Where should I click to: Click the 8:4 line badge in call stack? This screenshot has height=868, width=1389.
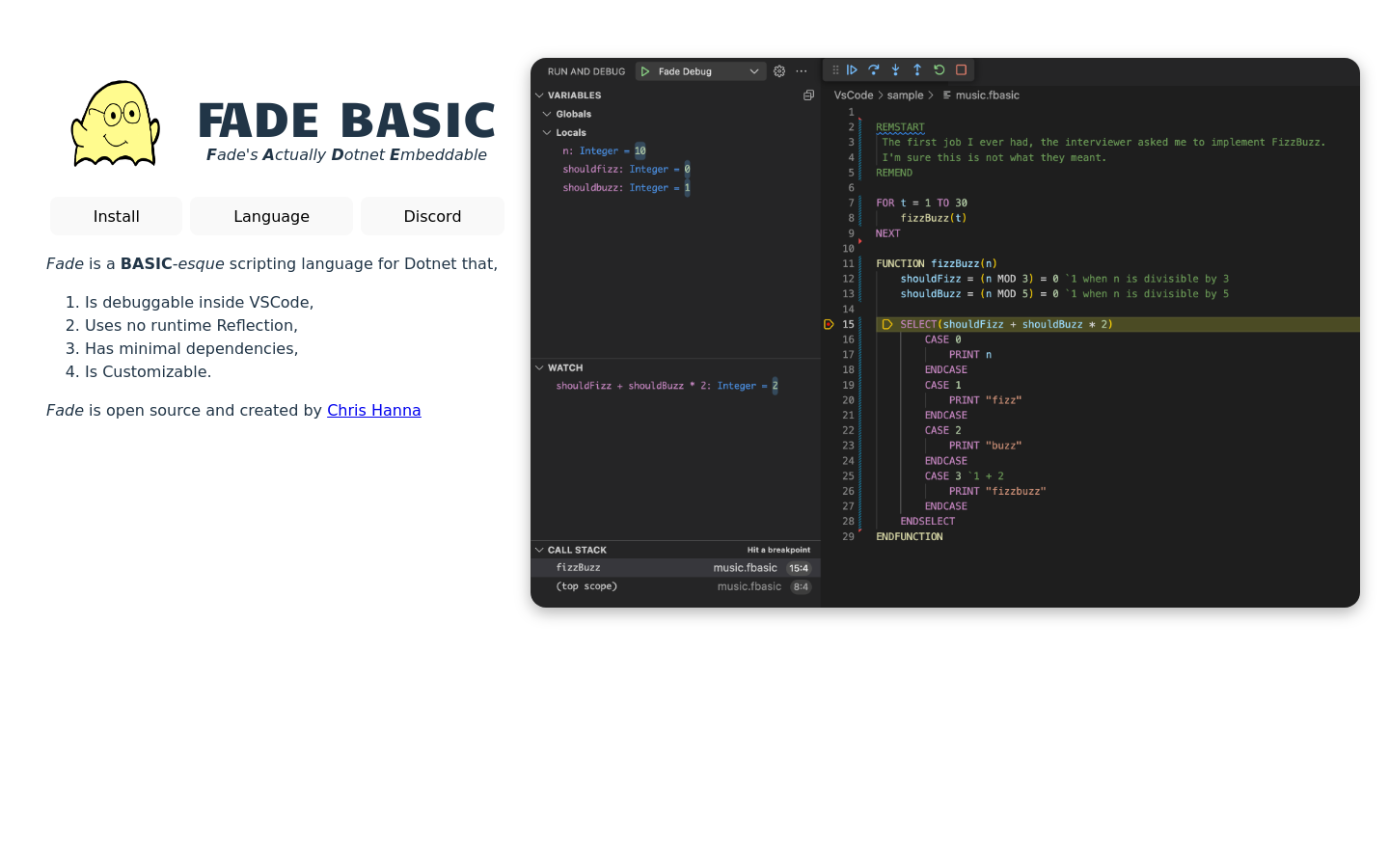coord(801,586)
